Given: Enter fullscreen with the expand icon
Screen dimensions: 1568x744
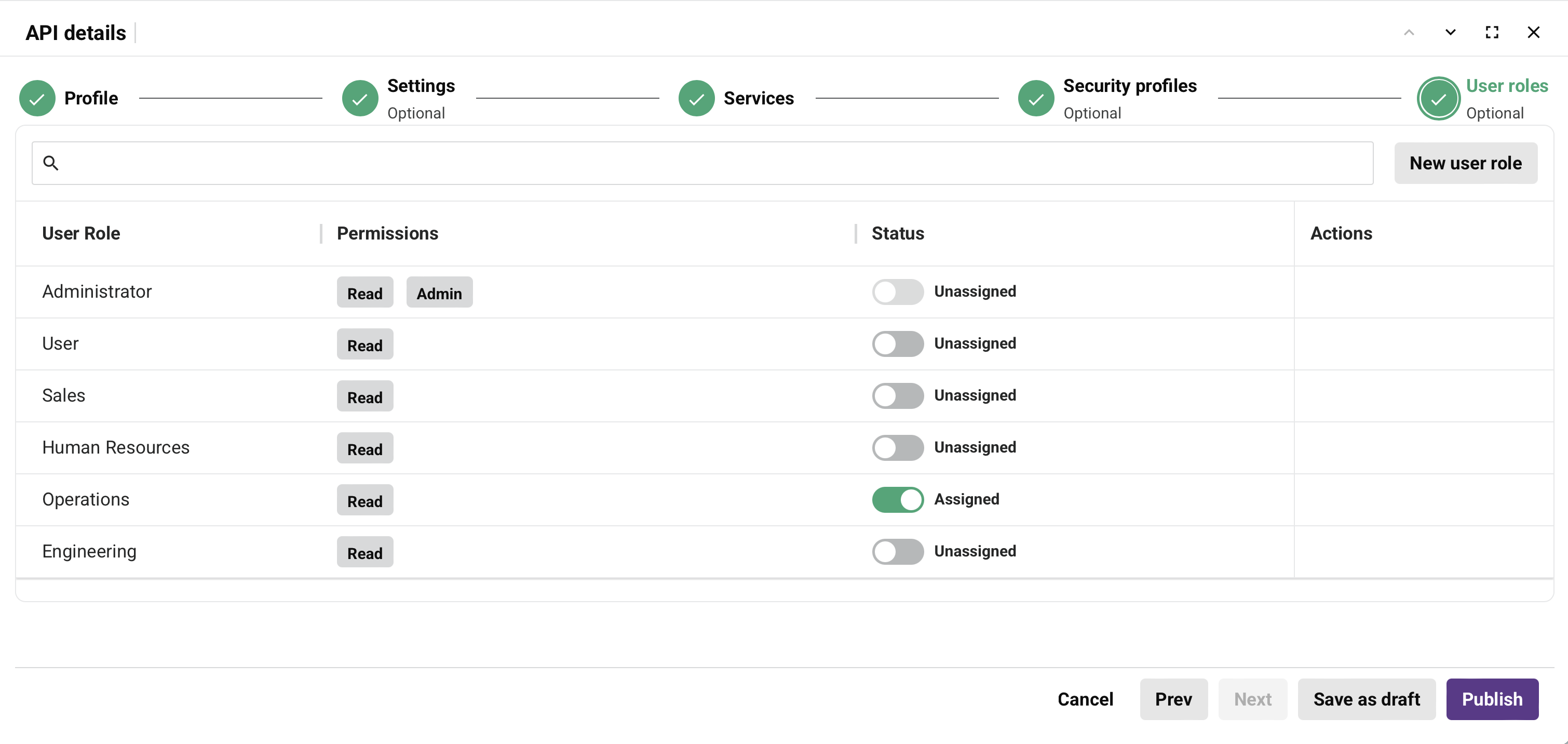Looking at the screenshot, I should pyautogui.click(x=1492, y=32).
